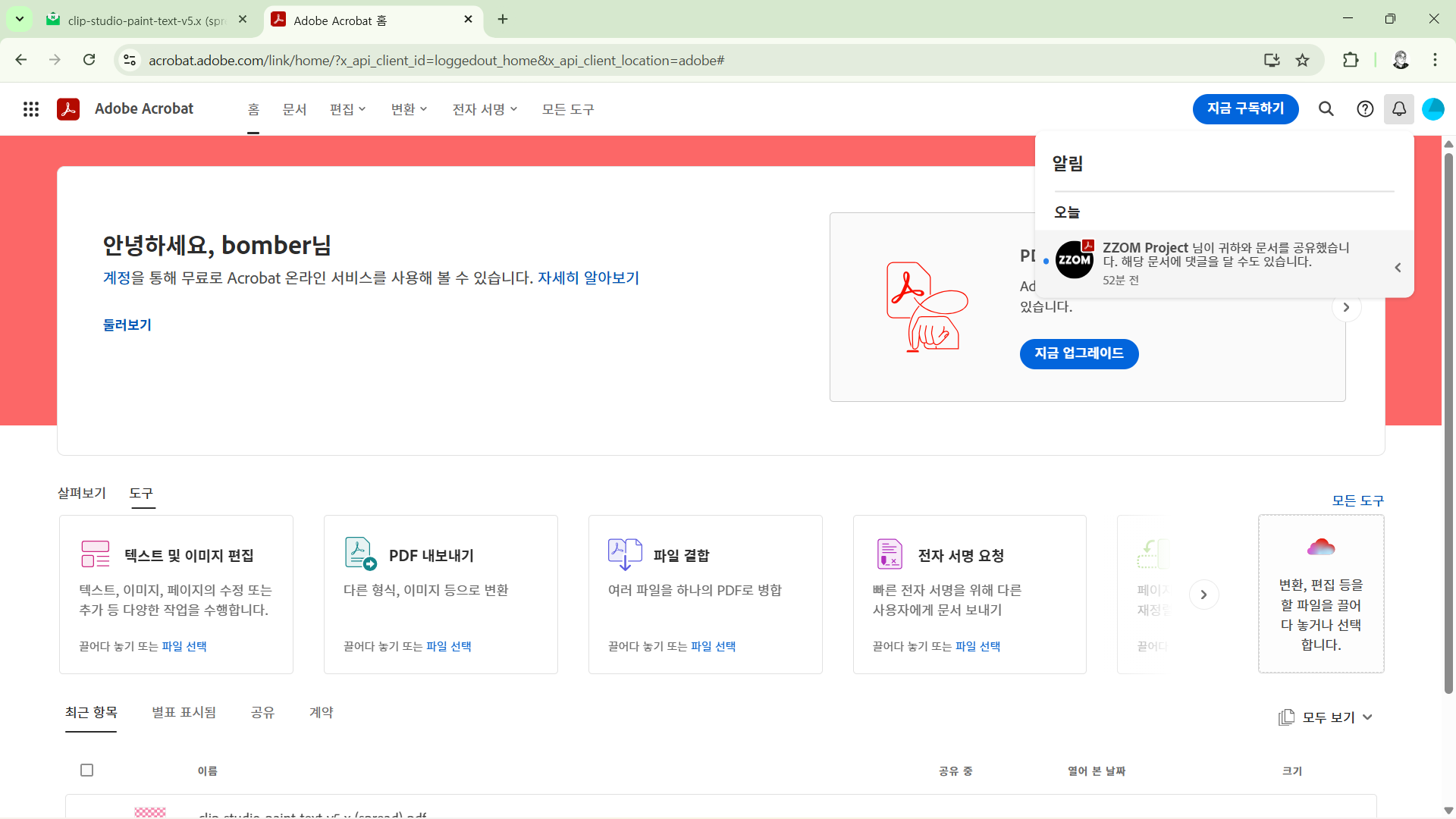Click the Acrobat search magnifier icon
This screenshot has height=819, width=1456.
[1326, 109]
